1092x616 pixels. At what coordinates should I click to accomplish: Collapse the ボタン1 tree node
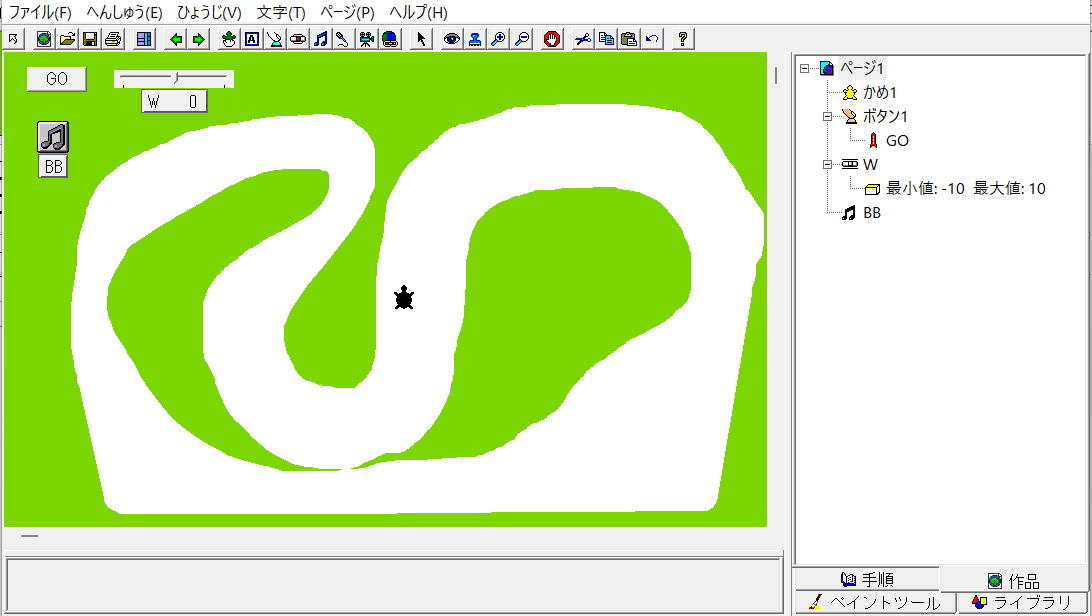(x=827, y=116)
